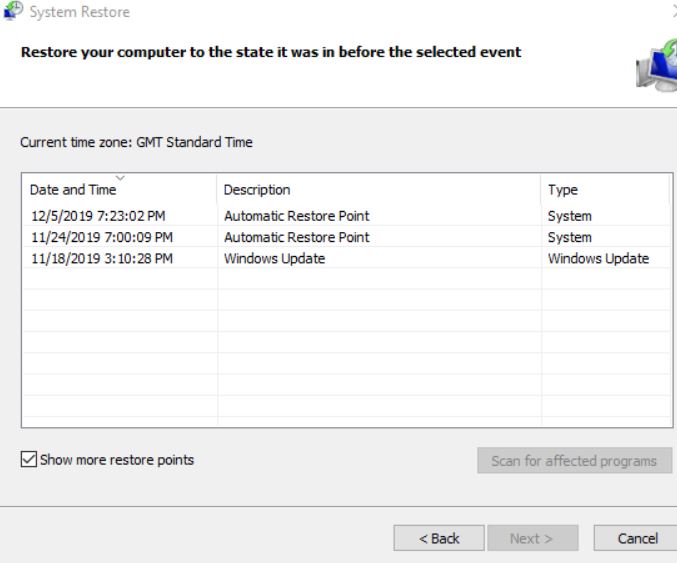
Task: Click empty area of restore points list
Action: pyautogui.click(x=347, y=345)
